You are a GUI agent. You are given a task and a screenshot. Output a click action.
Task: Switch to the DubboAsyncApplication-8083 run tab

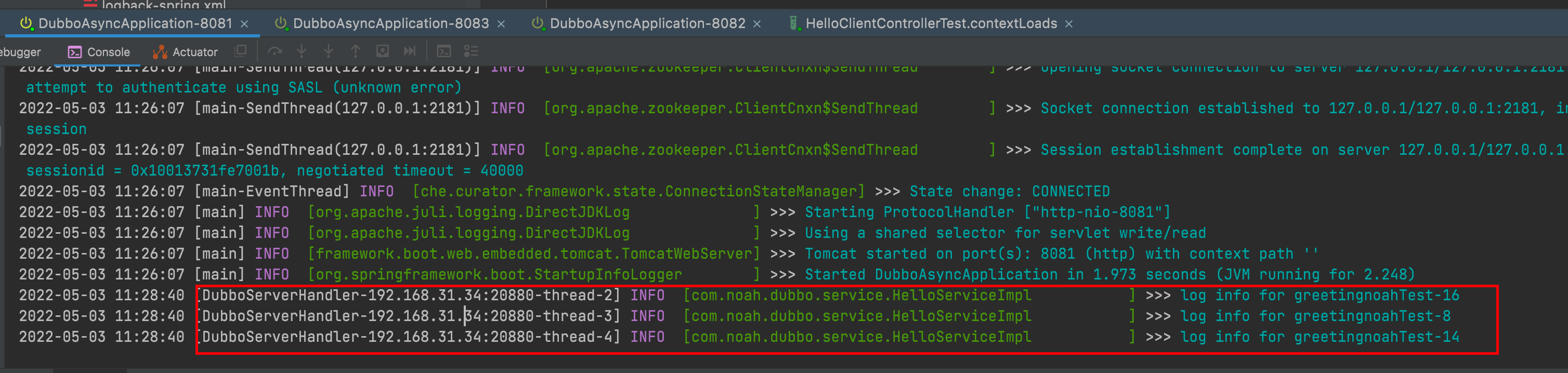coord(391,24)
